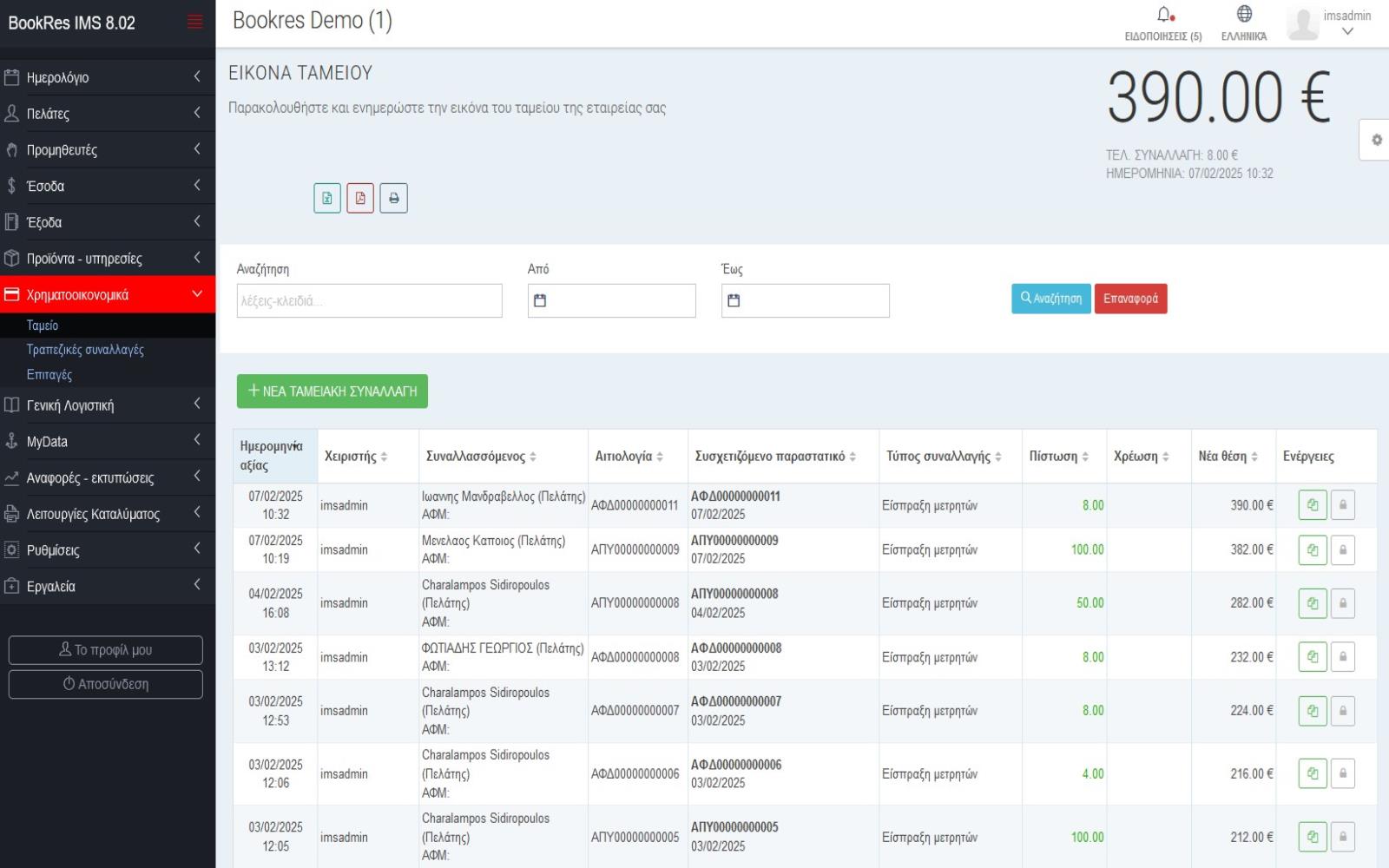Expand the Εργαλεία menu
The height and width of the screenshot is (868, 1389).
coord(108,587)
